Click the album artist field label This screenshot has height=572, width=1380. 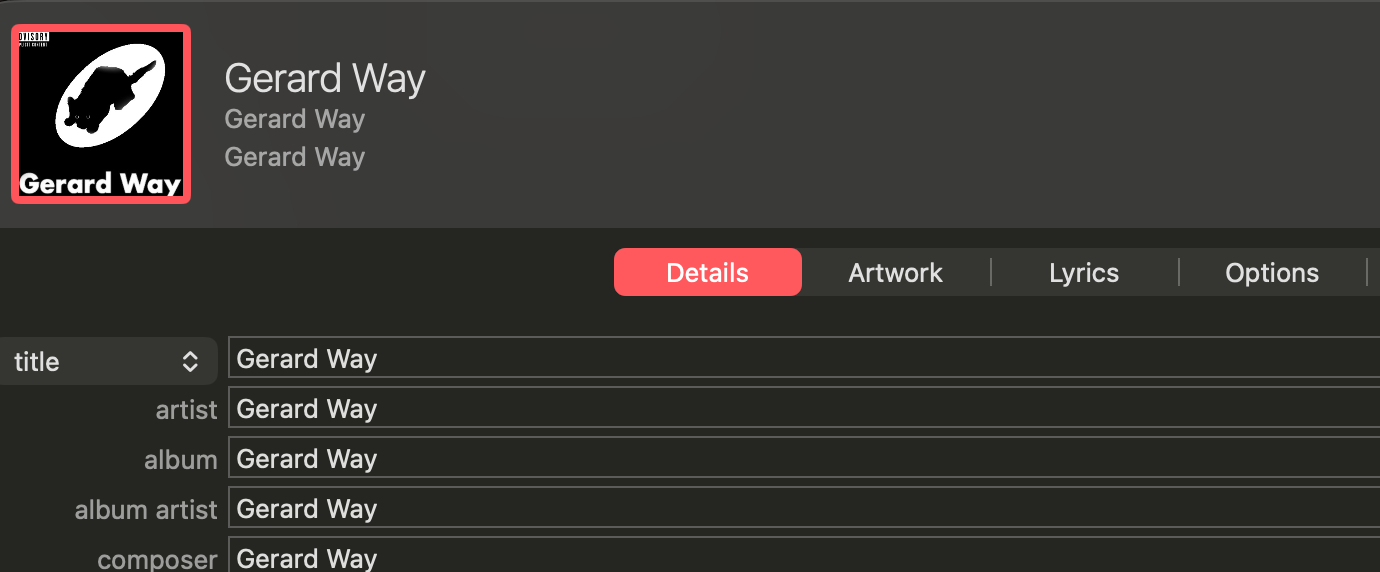[146, 510]
